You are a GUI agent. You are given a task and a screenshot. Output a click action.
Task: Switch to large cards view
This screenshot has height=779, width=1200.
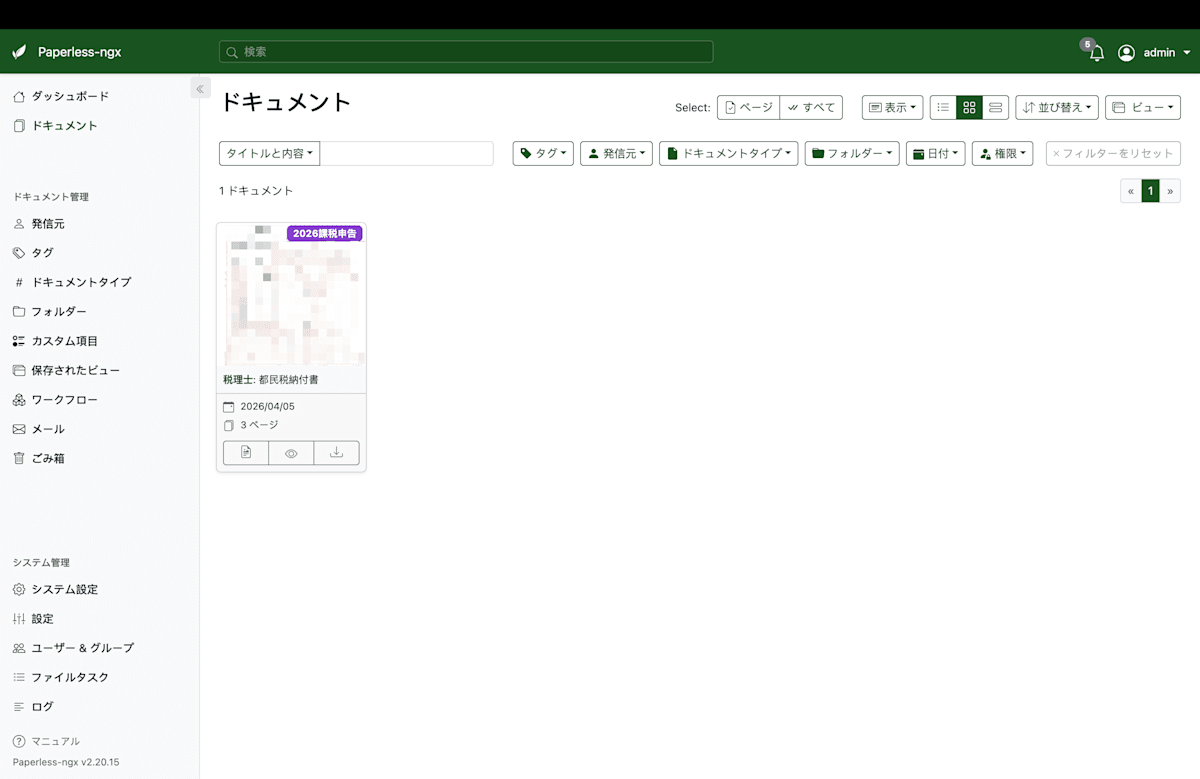[x=995, y=107]
